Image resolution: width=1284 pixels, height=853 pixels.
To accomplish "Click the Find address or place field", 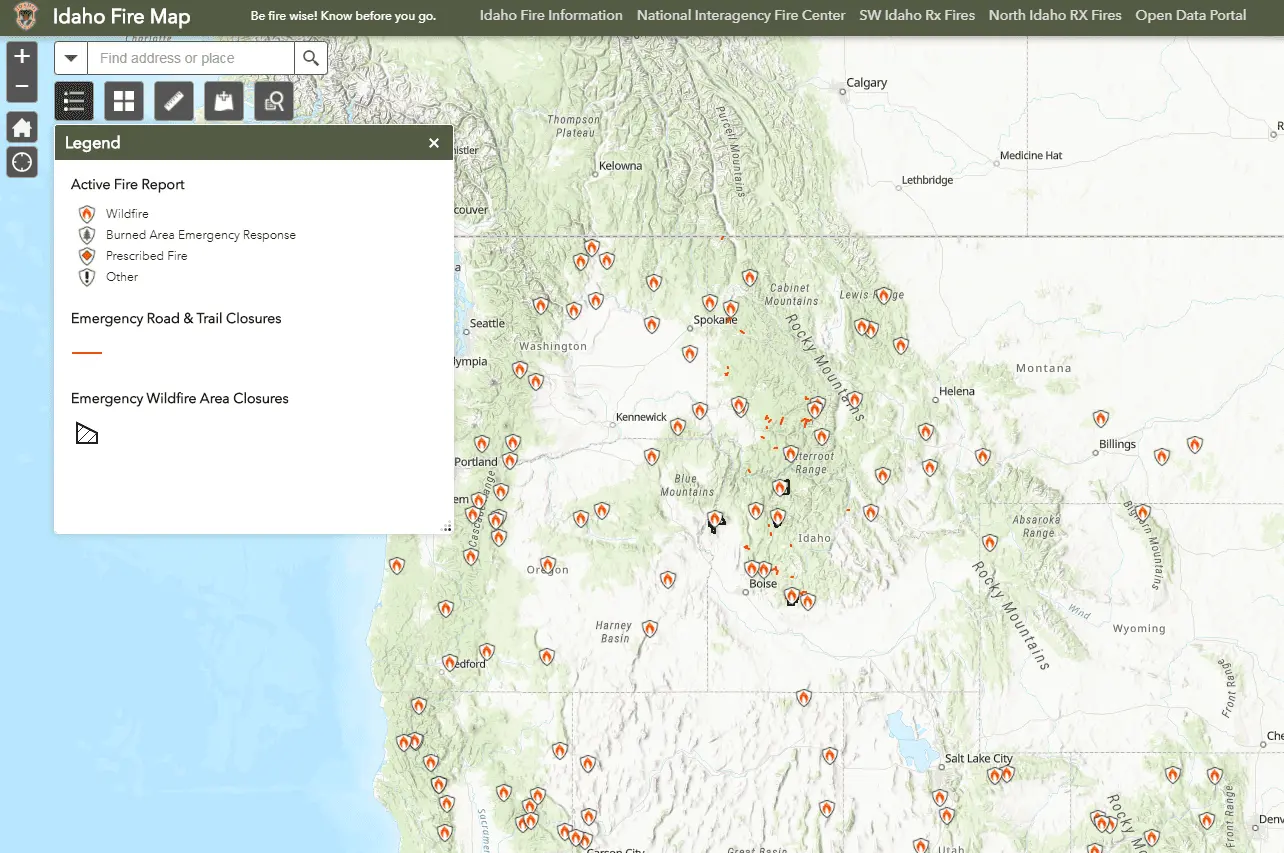I will click(x=190, y=59).
